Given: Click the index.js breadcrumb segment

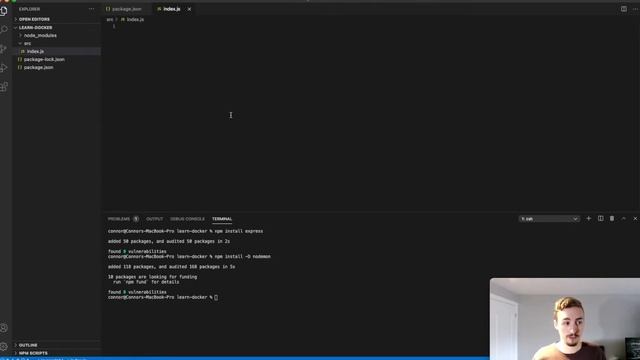Looking at the screenshot, I should (132, 20).
